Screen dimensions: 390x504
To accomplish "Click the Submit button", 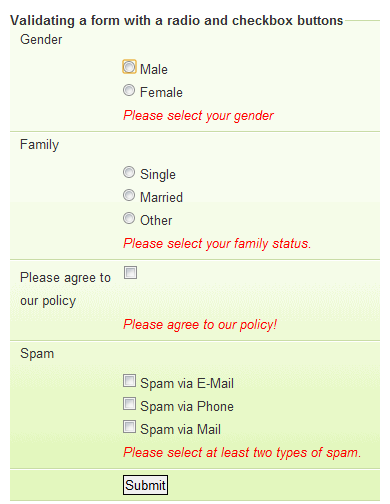I will click(145, 485).
